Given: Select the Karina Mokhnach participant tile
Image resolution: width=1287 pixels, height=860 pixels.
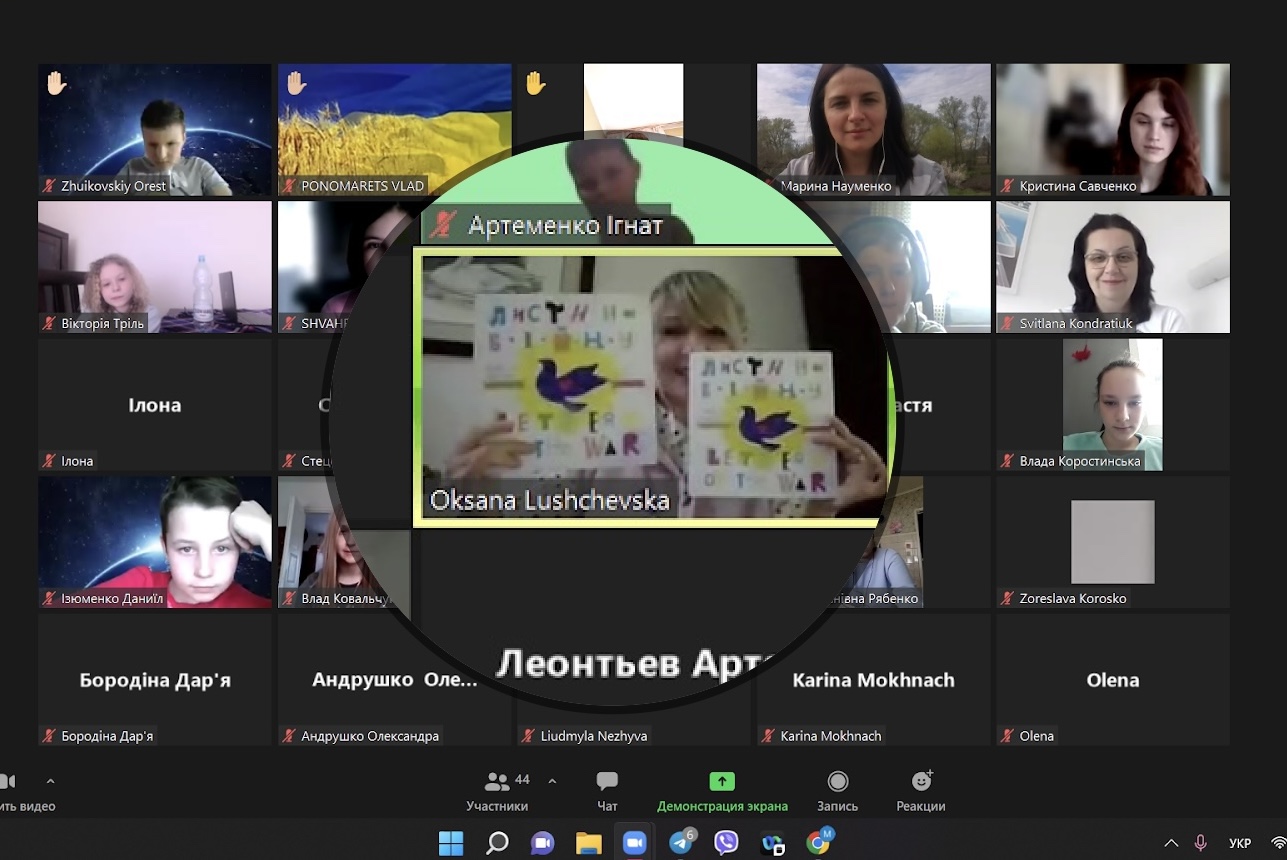Looking at the screenshot, I should click(873, 679).
